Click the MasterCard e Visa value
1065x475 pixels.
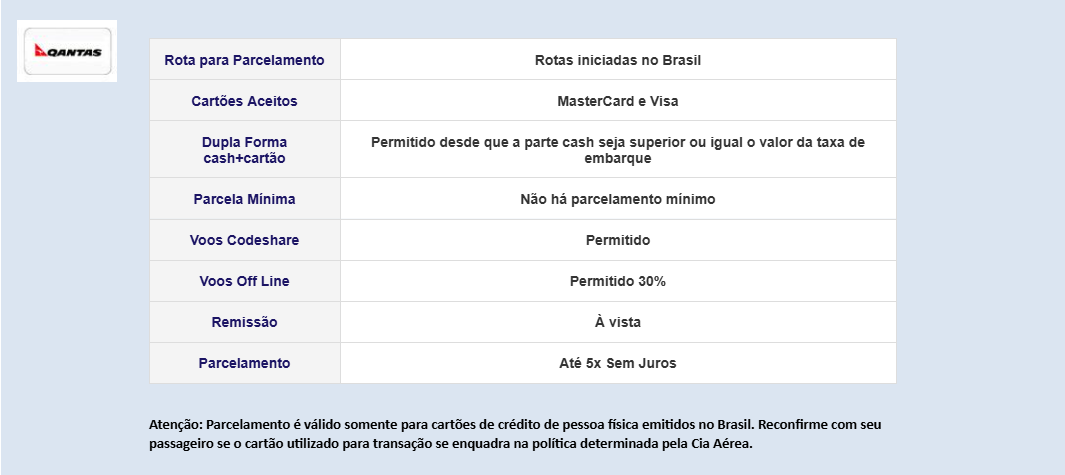[x=618, y=101]
